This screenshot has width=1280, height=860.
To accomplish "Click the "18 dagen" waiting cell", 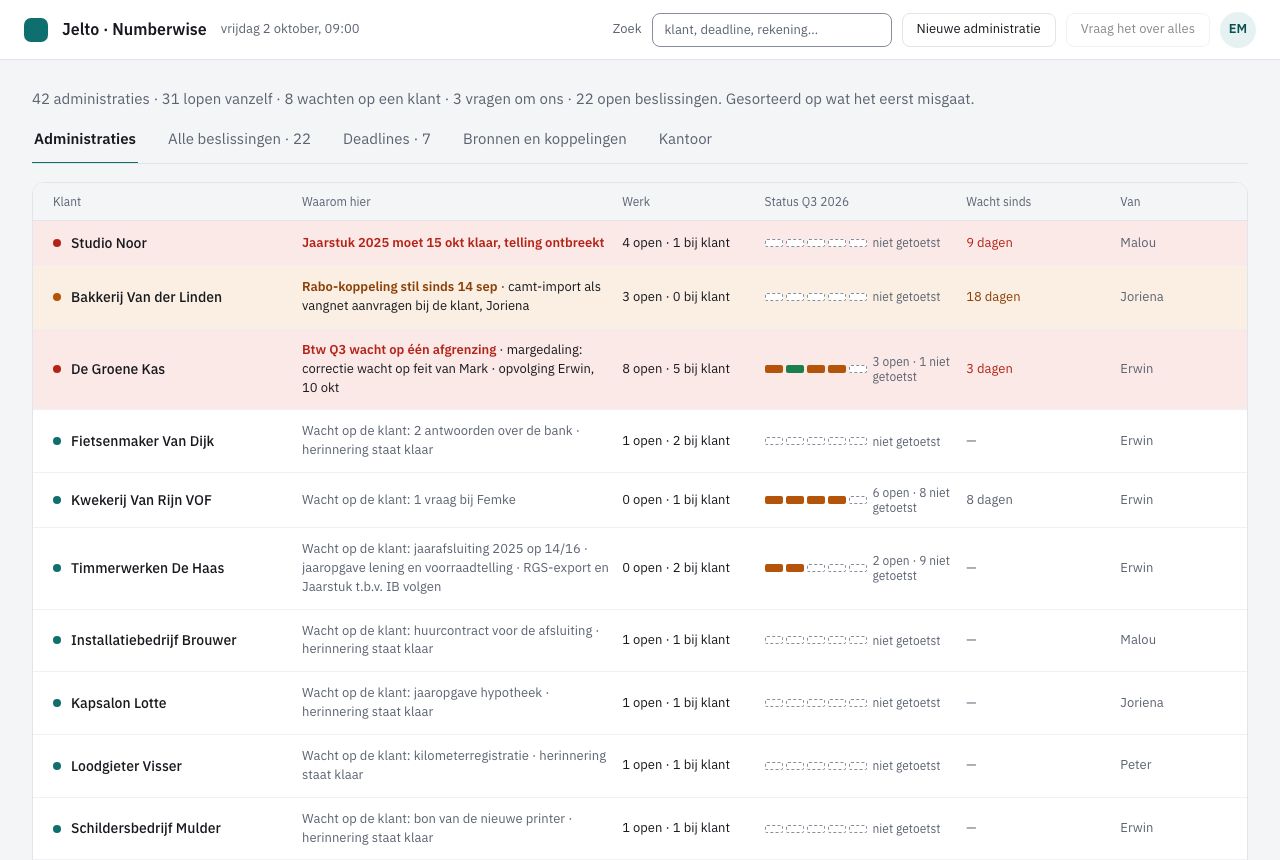I will (993, 297).
